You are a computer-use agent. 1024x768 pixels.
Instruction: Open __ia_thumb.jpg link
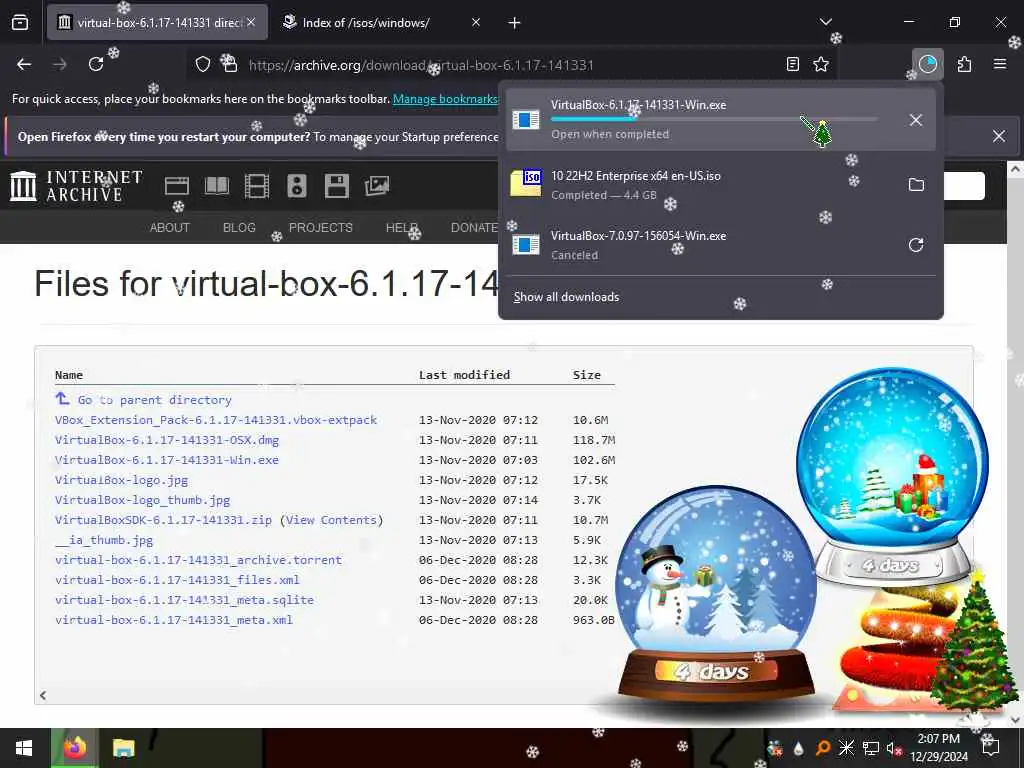click(x=104, y=540)
